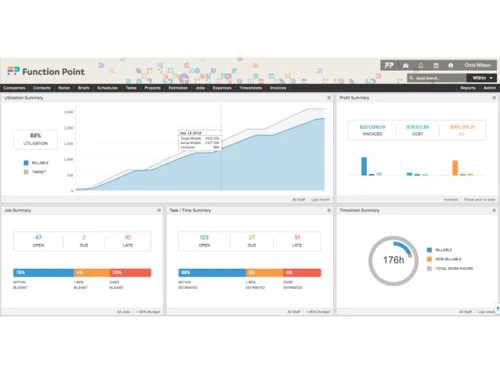500x375 pixels.
Task: Click the 88% Utilization box
Action: click(35, 139)
